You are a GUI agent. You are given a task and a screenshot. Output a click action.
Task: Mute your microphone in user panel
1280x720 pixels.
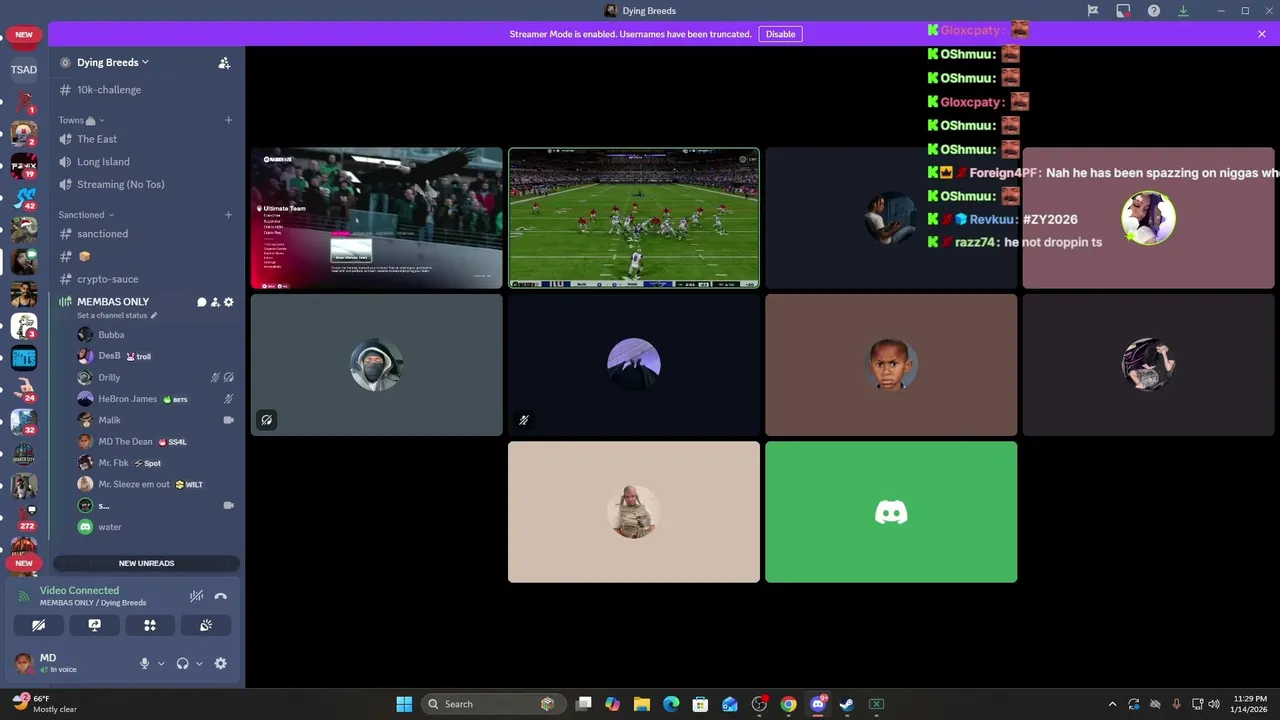click(144, 663)
